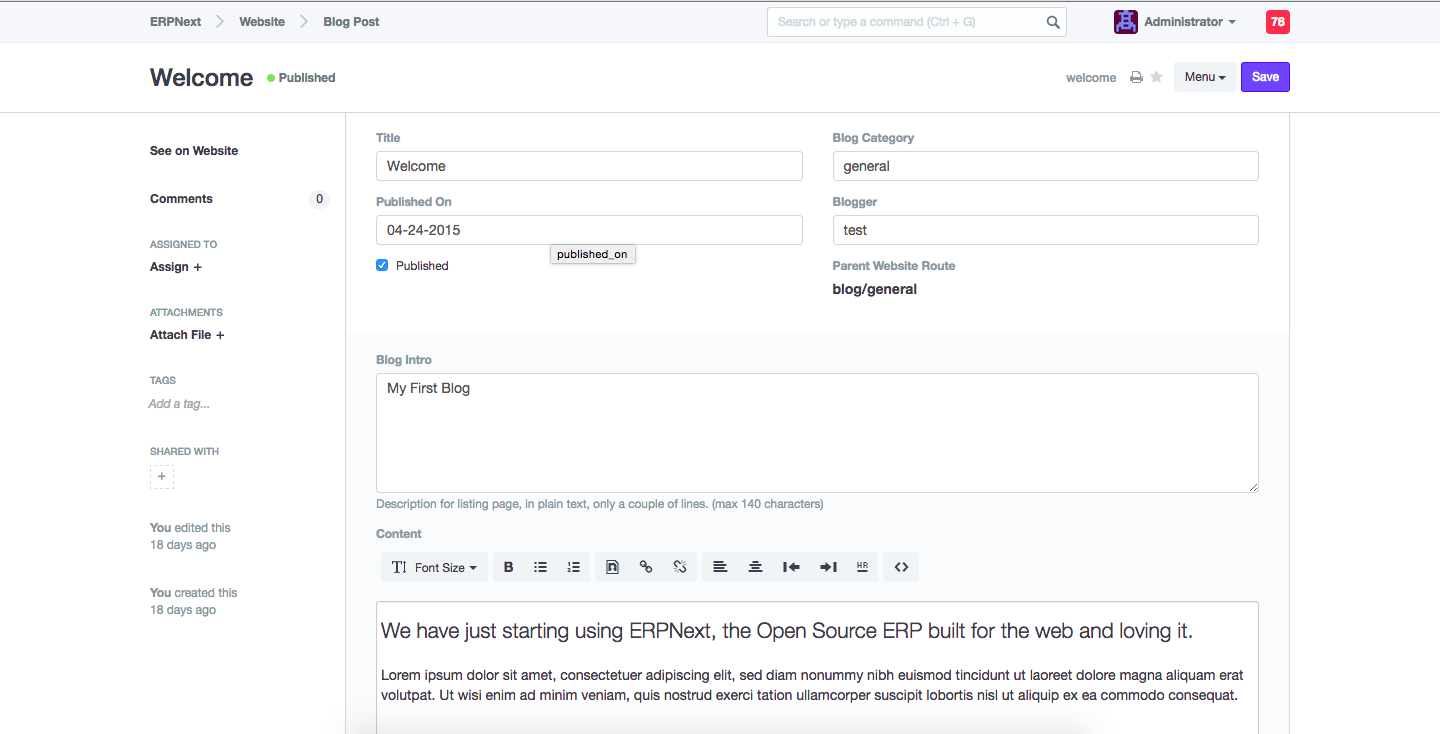
Task: Open the Font Size dropdown
Action: point(435,567)
